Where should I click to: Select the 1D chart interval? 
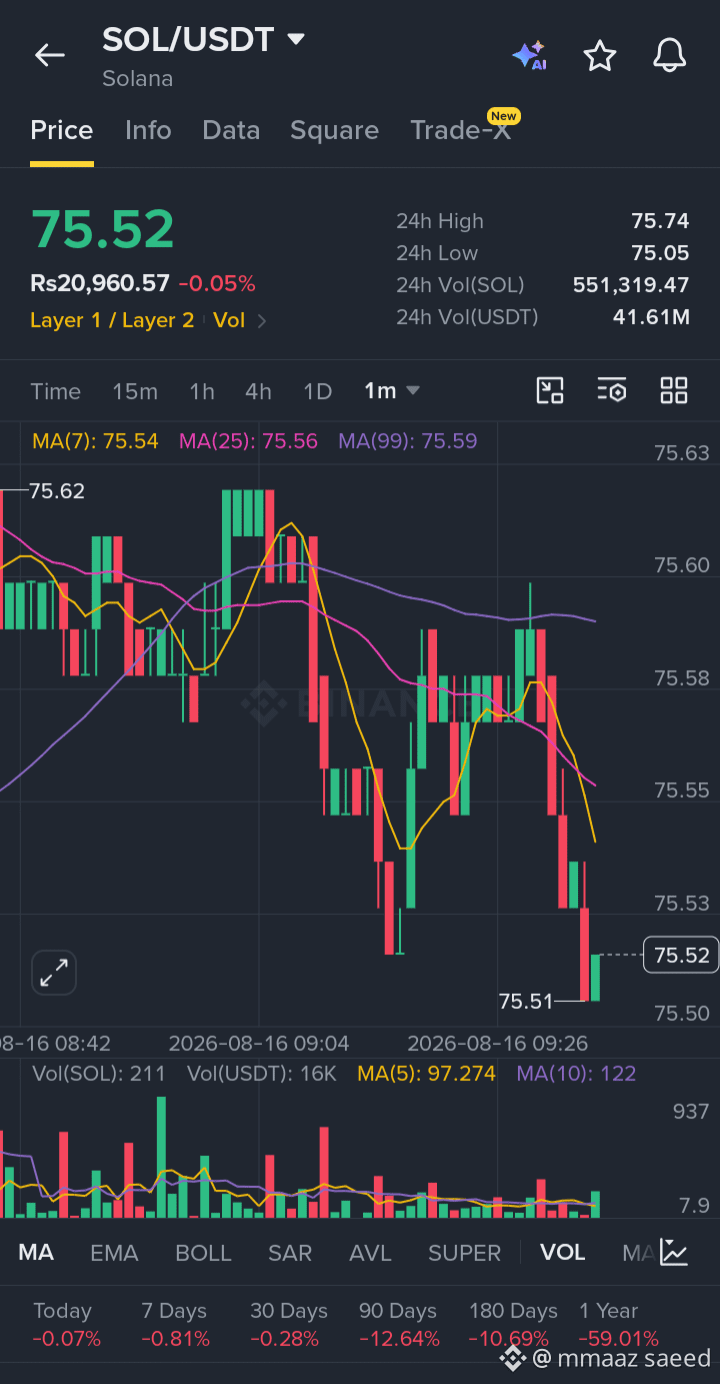(317, 391)
